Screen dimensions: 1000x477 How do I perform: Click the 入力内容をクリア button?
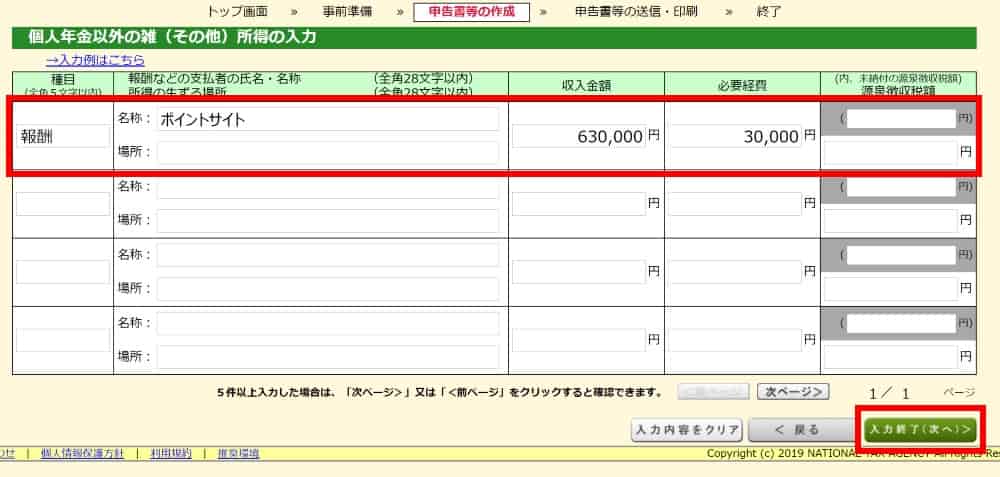[x=686, y=430]
